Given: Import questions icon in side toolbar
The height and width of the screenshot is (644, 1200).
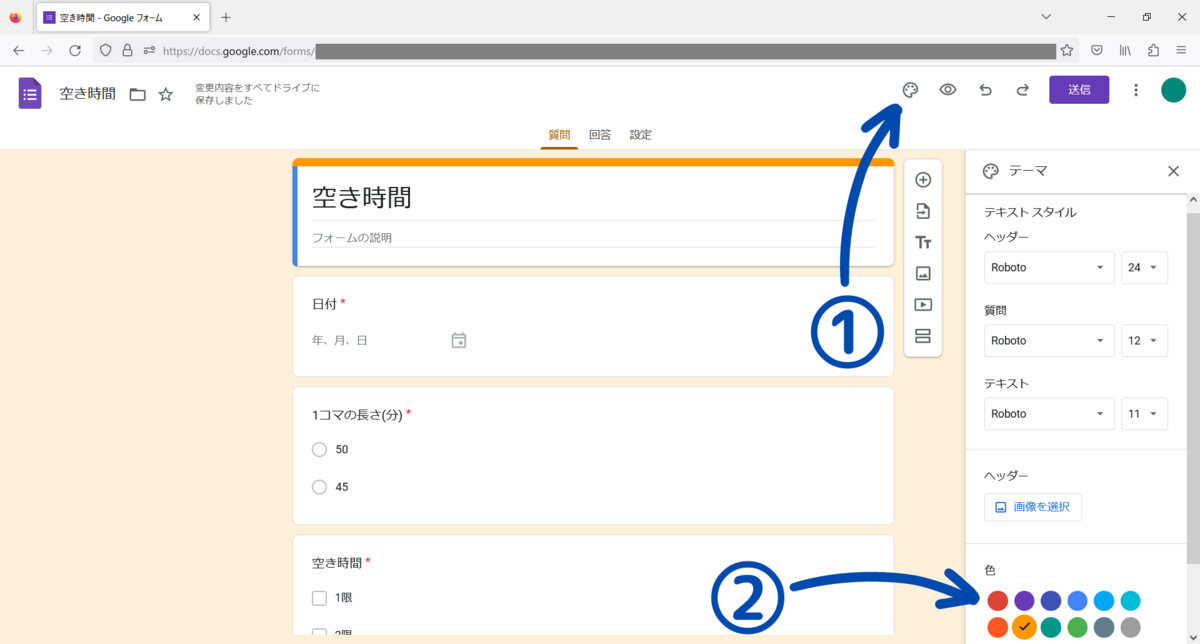Looking at the screenshot, I should (923, 211).
